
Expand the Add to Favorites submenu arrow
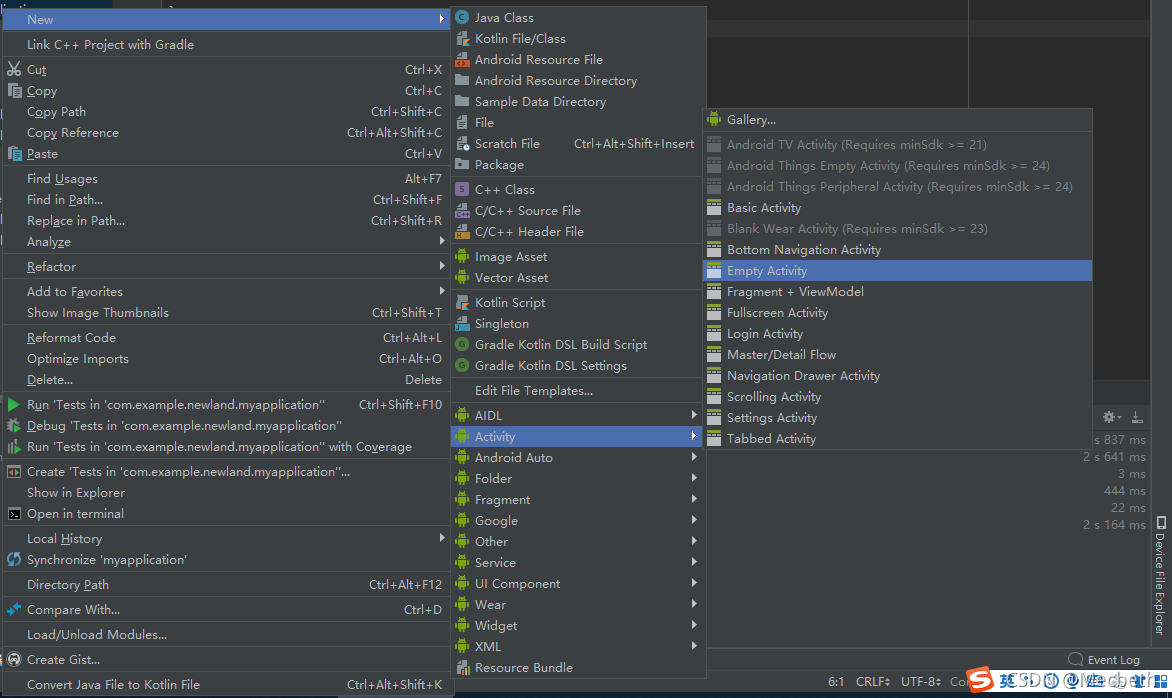[442, 291]
